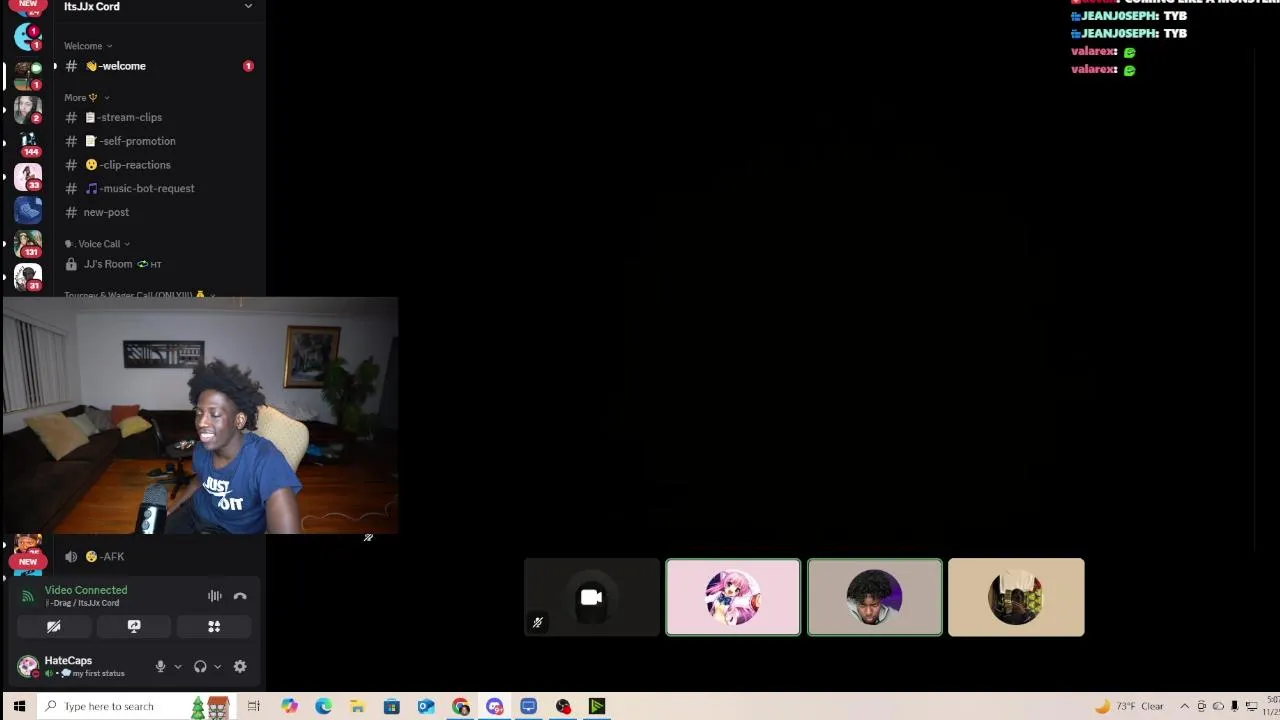Open the blue server icon without badge
This screenshot has width=1280, height=720.
pyautogui.click(x=28, y=210)
